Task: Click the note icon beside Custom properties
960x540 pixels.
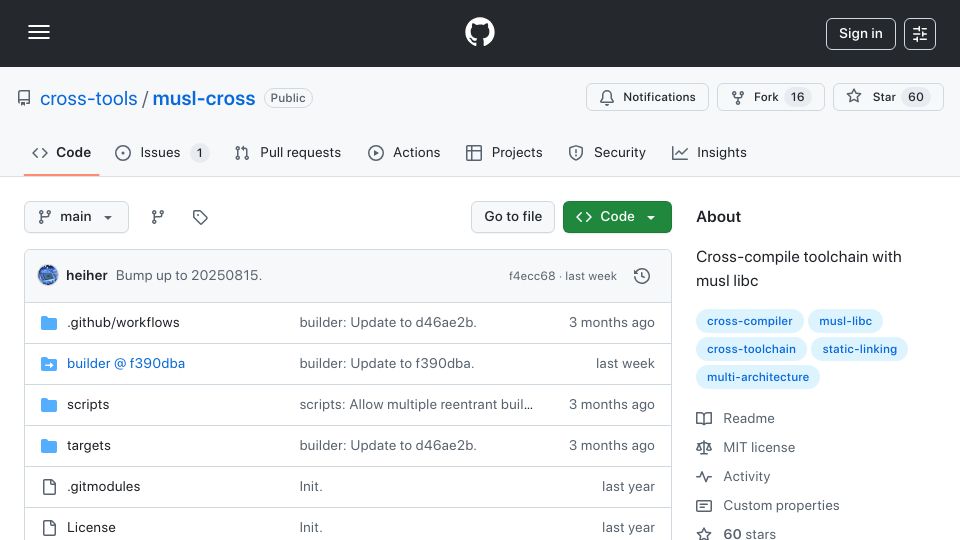Action: [704, 506]
